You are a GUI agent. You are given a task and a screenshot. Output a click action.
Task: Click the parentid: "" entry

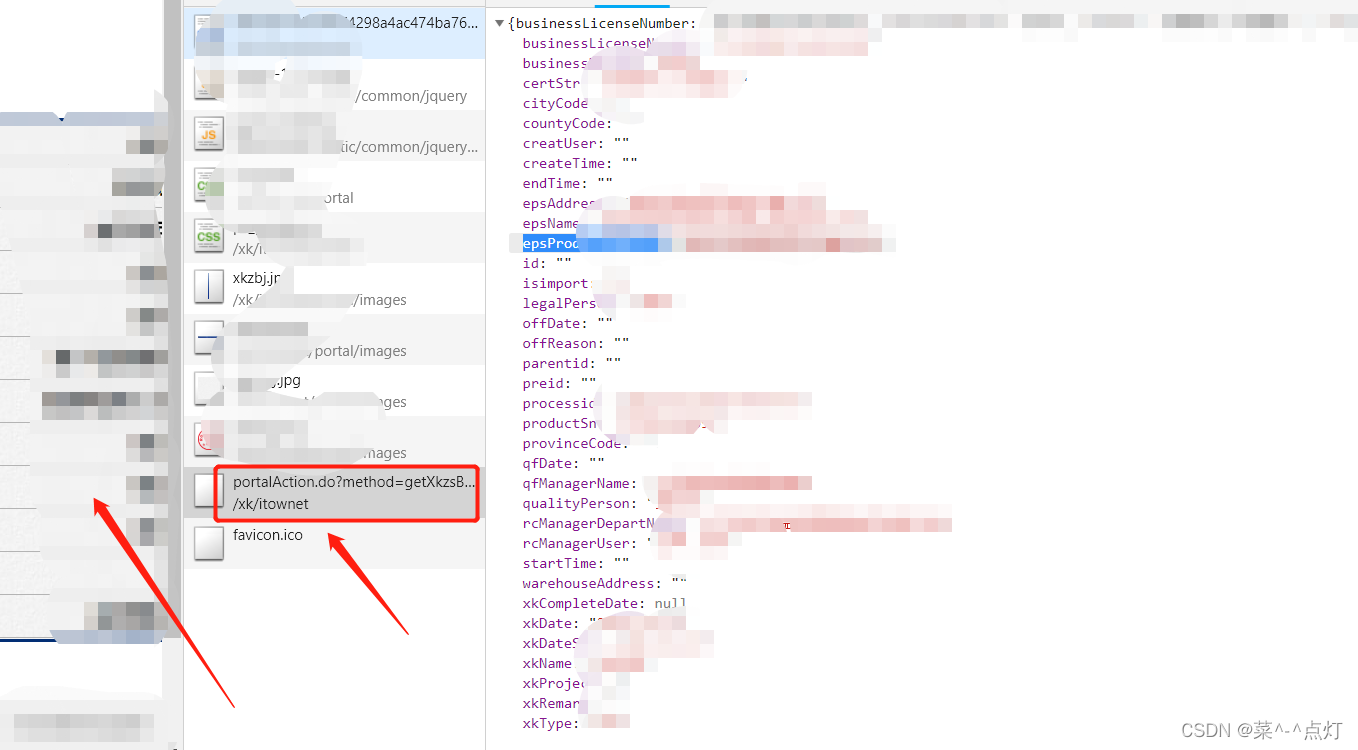572,363
